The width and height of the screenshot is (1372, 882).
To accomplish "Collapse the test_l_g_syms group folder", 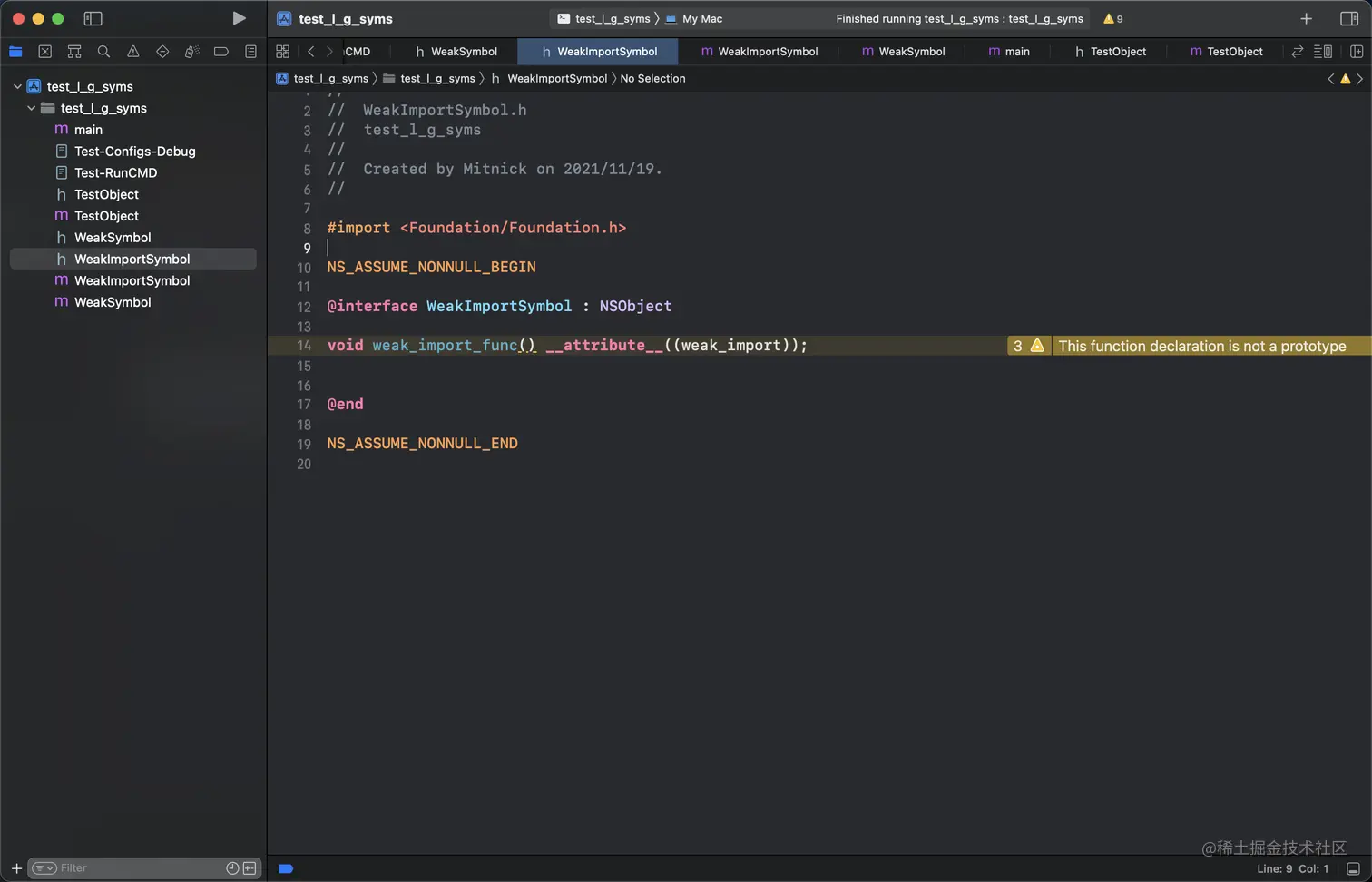I will (x=32, y=108).
